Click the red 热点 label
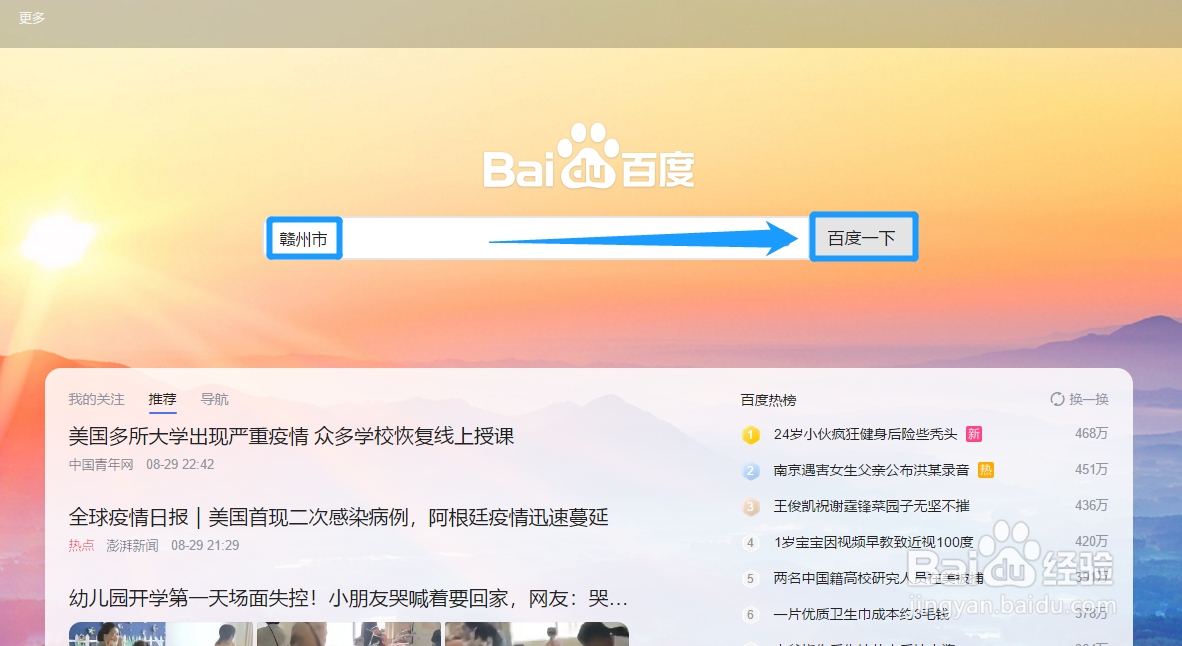1182x646 pixels. tap(81, 545)
